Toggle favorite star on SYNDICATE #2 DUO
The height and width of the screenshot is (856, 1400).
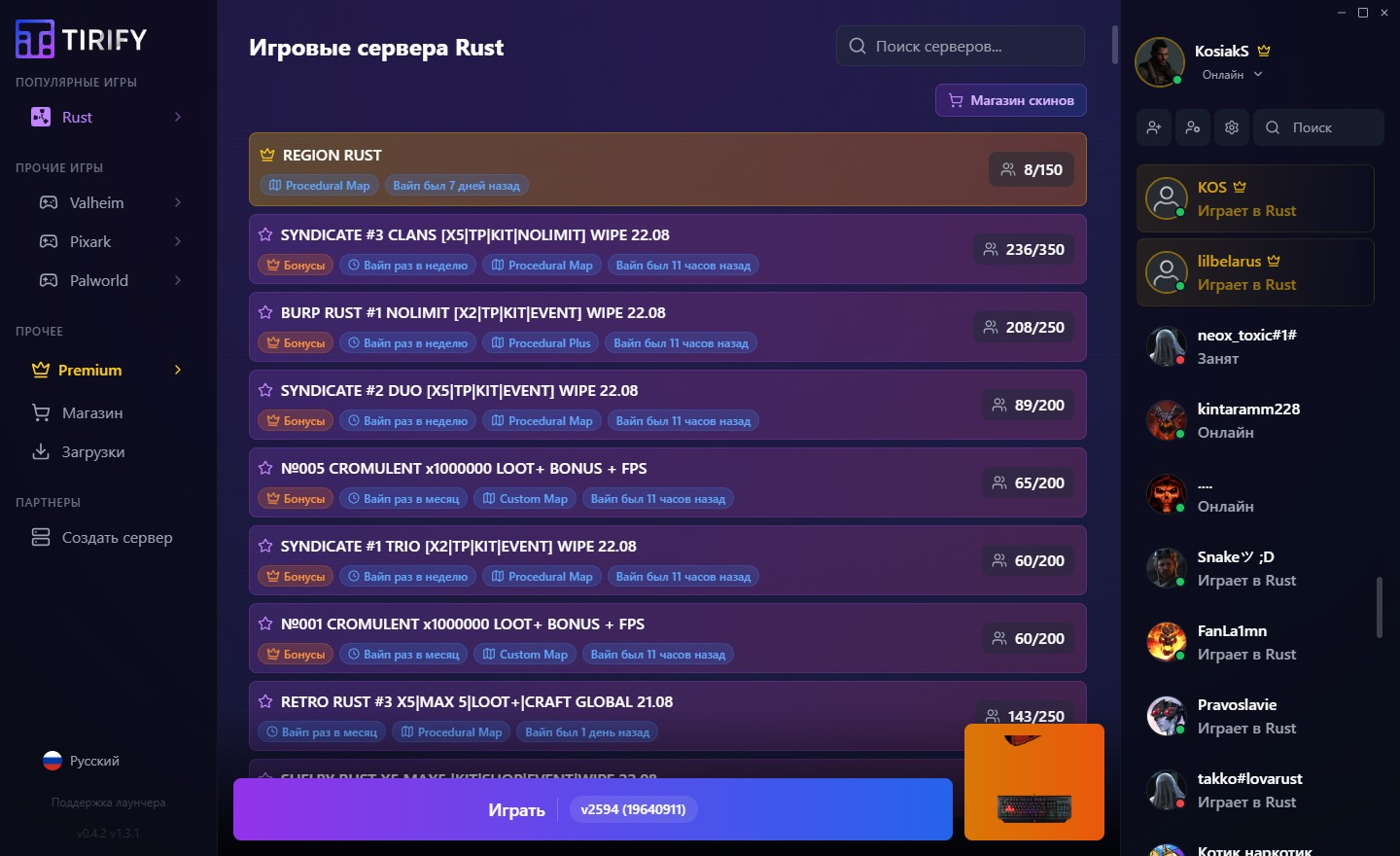pyautogui.click(x=265, y=390)
